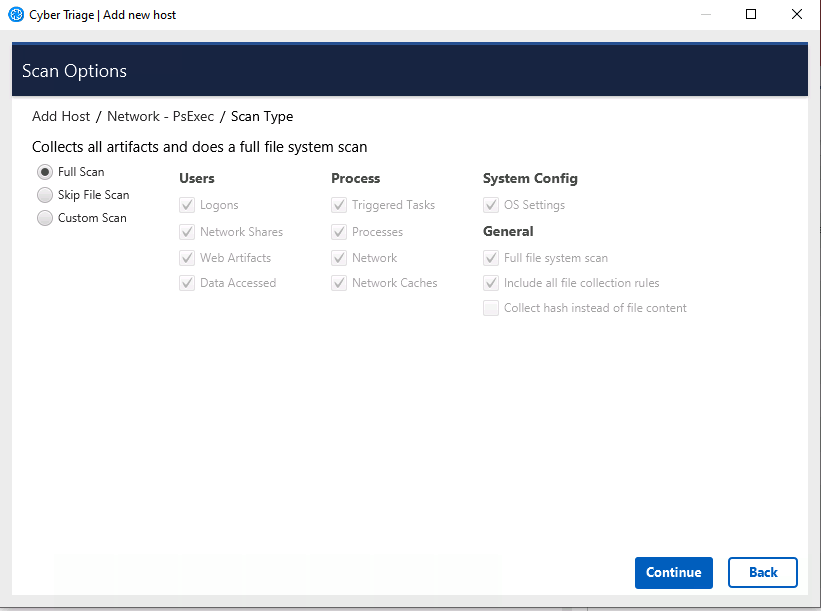Choose the Skip File Scan option

pyautogui.click(x=45, y=195)
